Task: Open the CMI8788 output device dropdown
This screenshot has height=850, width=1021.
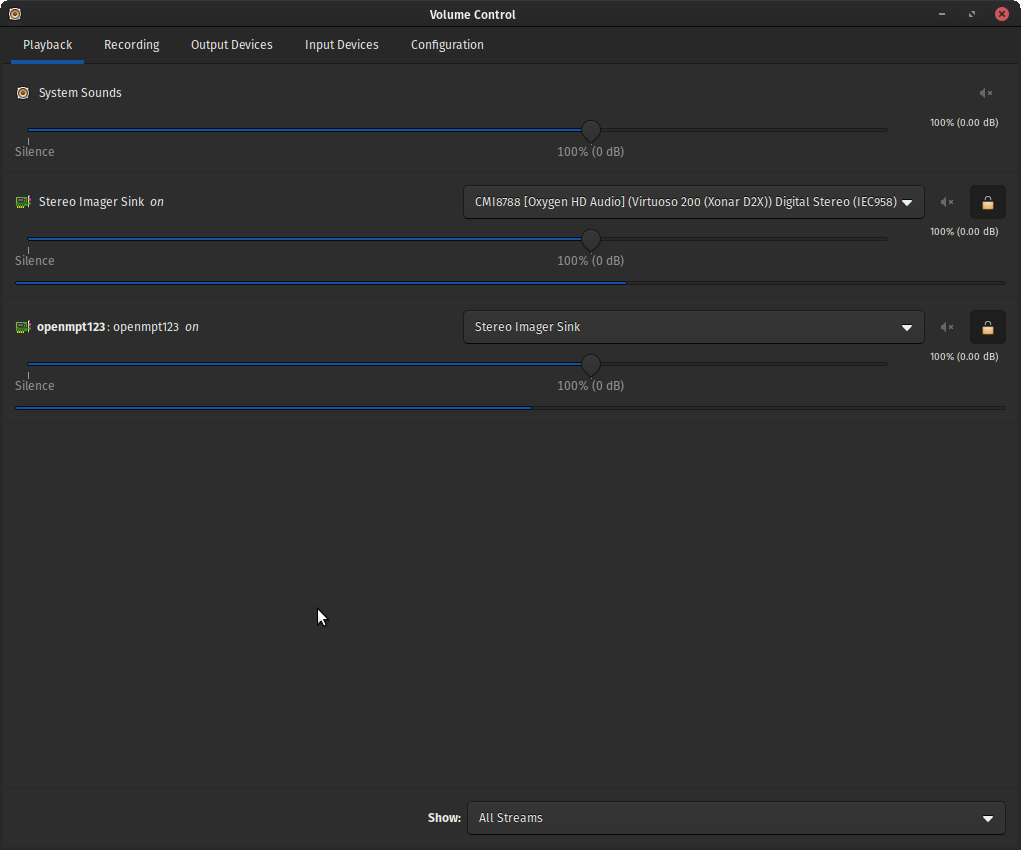Action: click(693, 202)
